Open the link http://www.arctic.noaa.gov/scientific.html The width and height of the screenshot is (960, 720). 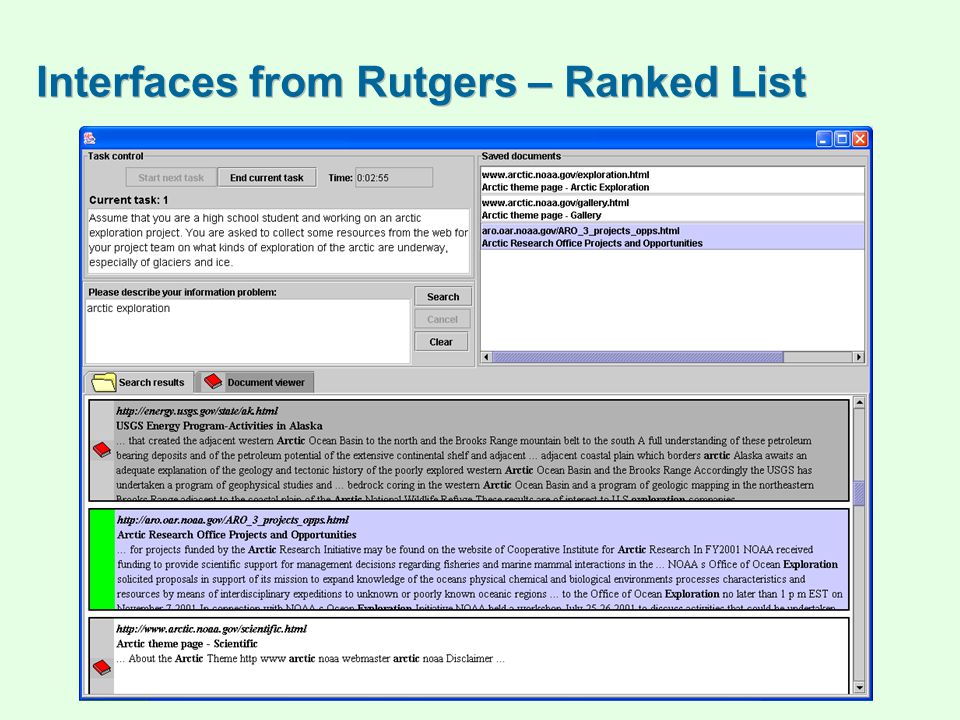click(212, 629)
